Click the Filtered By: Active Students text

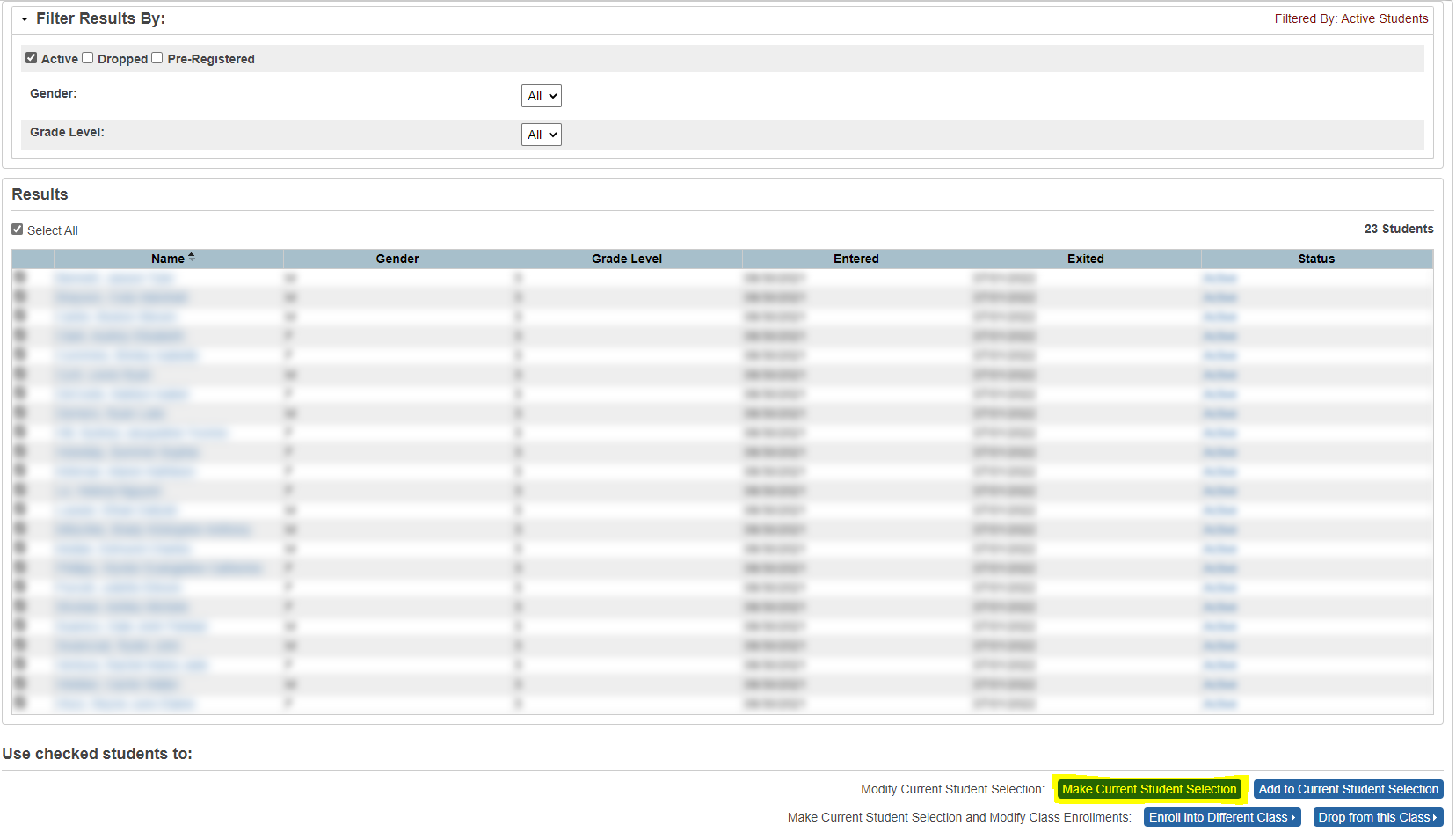(1351, 18)
